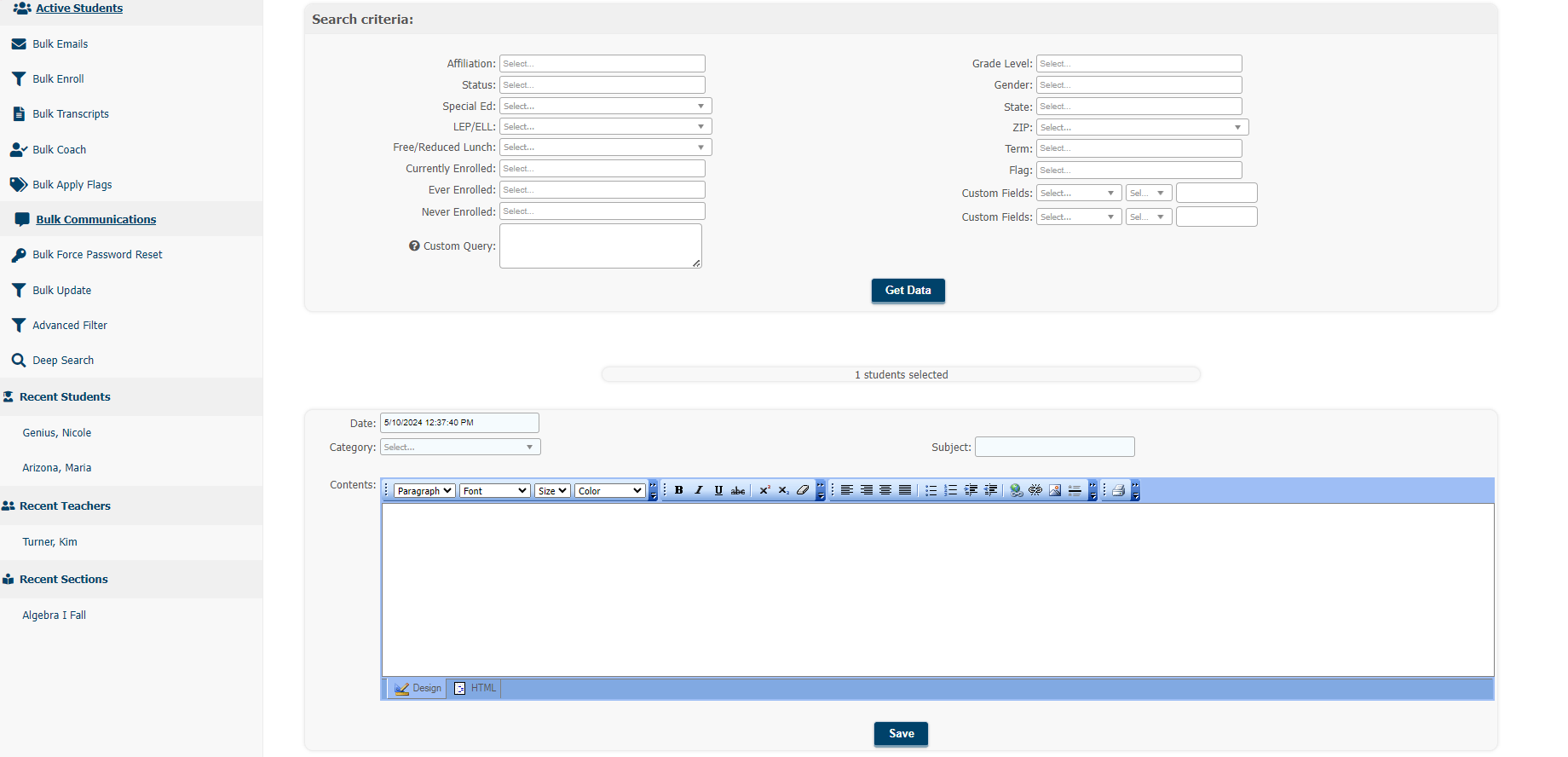Open recent student Arizona, Maria
Screen dimensions: 1568x757
pos(57,468)
